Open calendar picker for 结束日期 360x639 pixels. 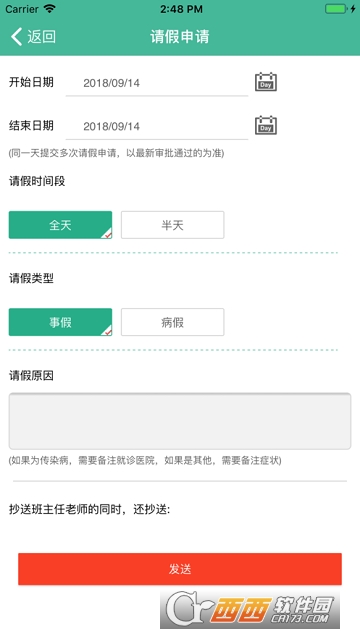tap(266, 125)
